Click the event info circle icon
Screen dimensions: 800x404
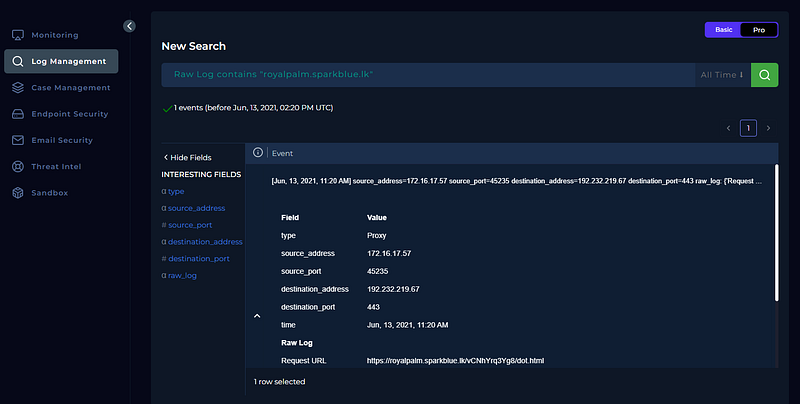pos(258,153)
